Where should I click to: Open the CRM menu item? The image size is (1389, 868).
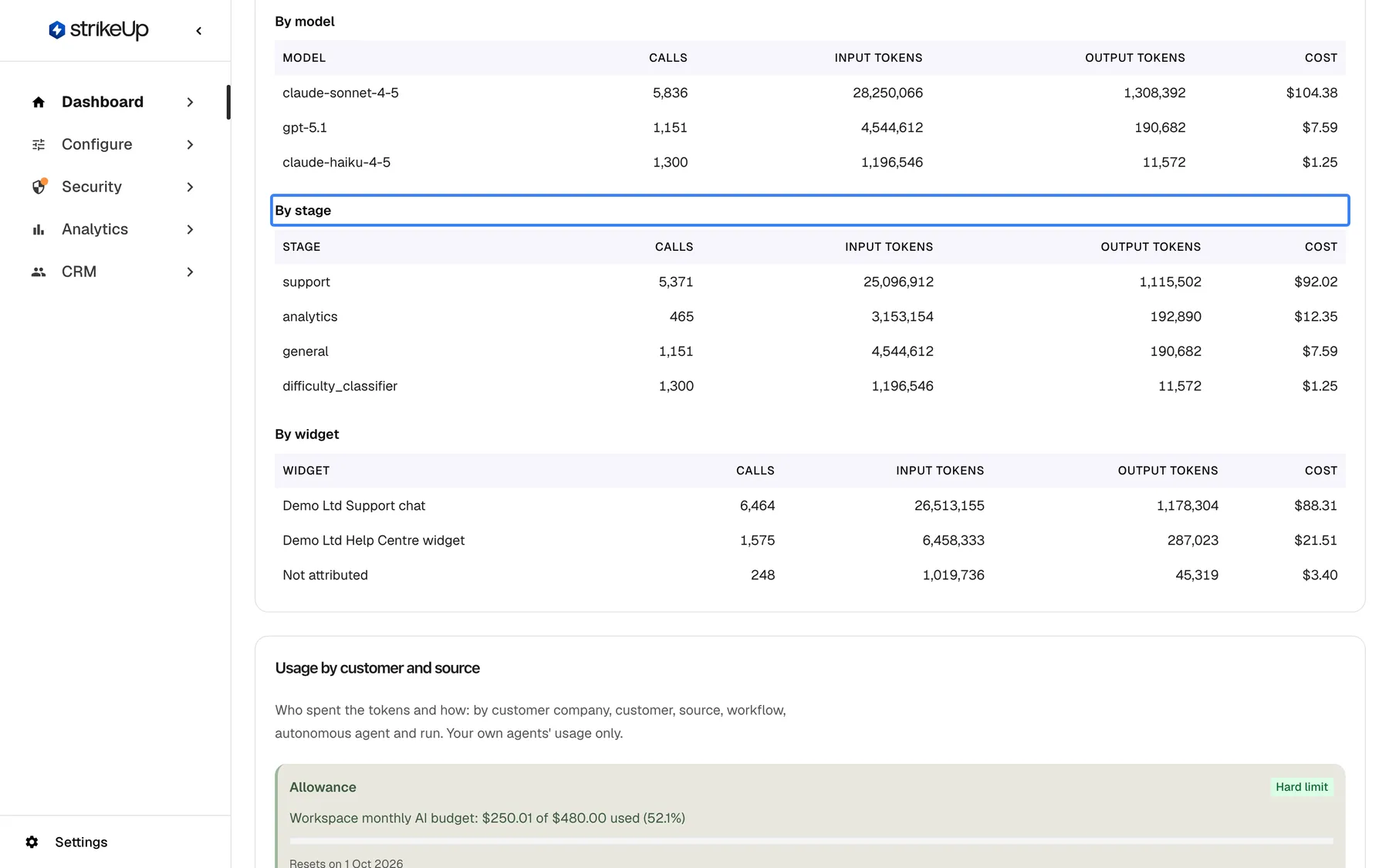click(x=114, y=272)
